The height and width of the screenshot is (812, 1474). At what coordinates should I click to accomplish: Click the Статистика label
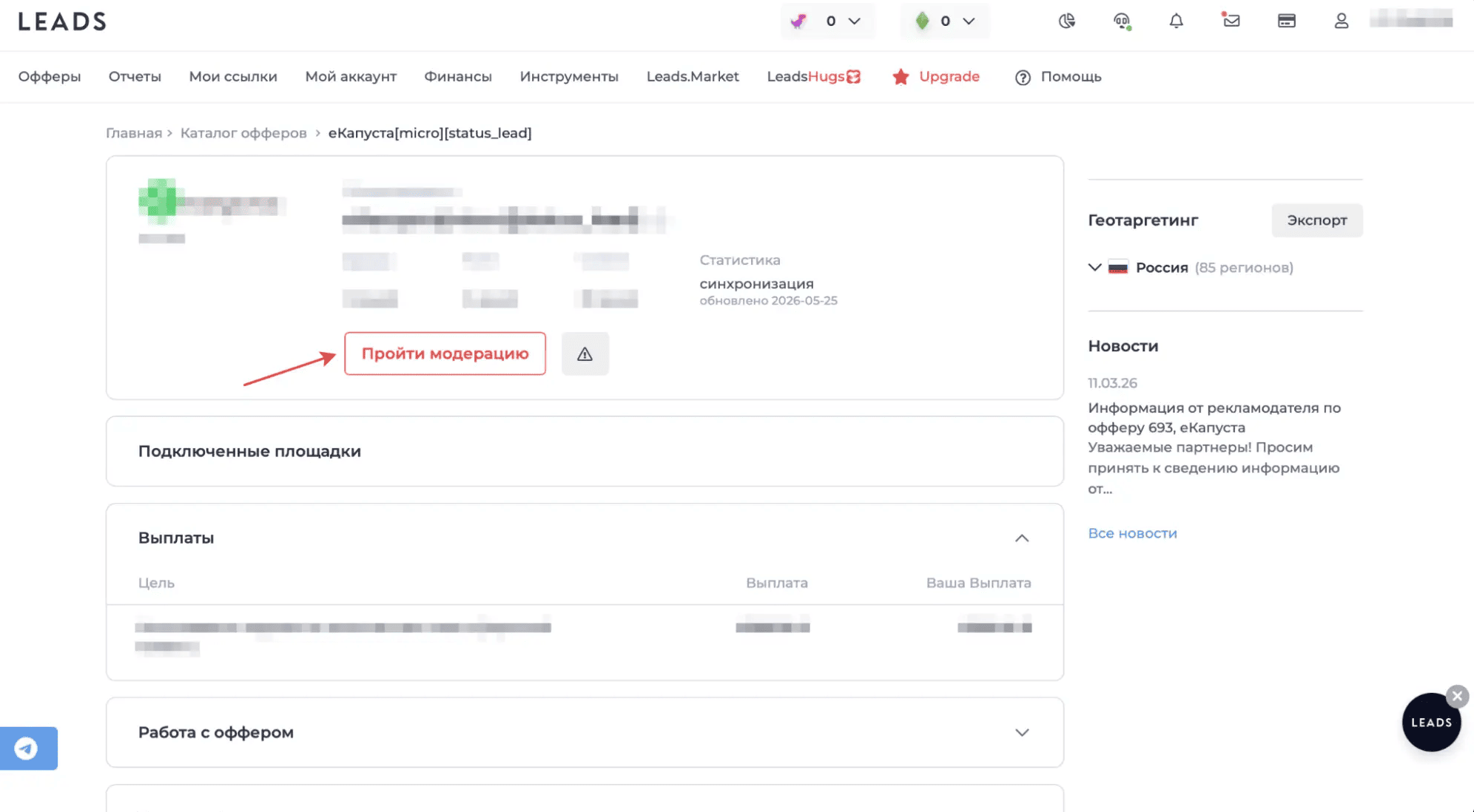740,260
